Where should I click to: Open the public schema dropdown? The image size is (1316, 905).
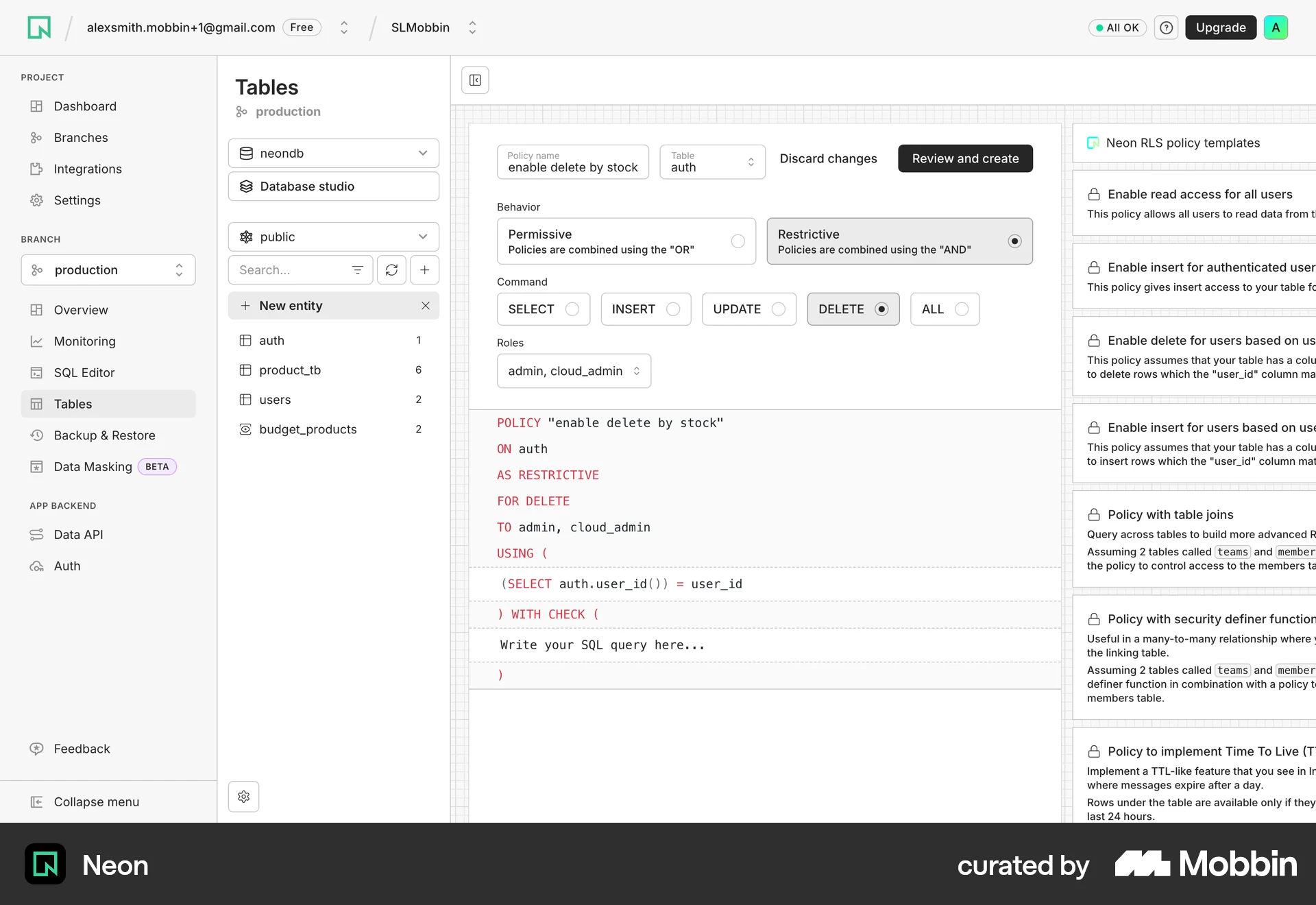coord(333,237)
